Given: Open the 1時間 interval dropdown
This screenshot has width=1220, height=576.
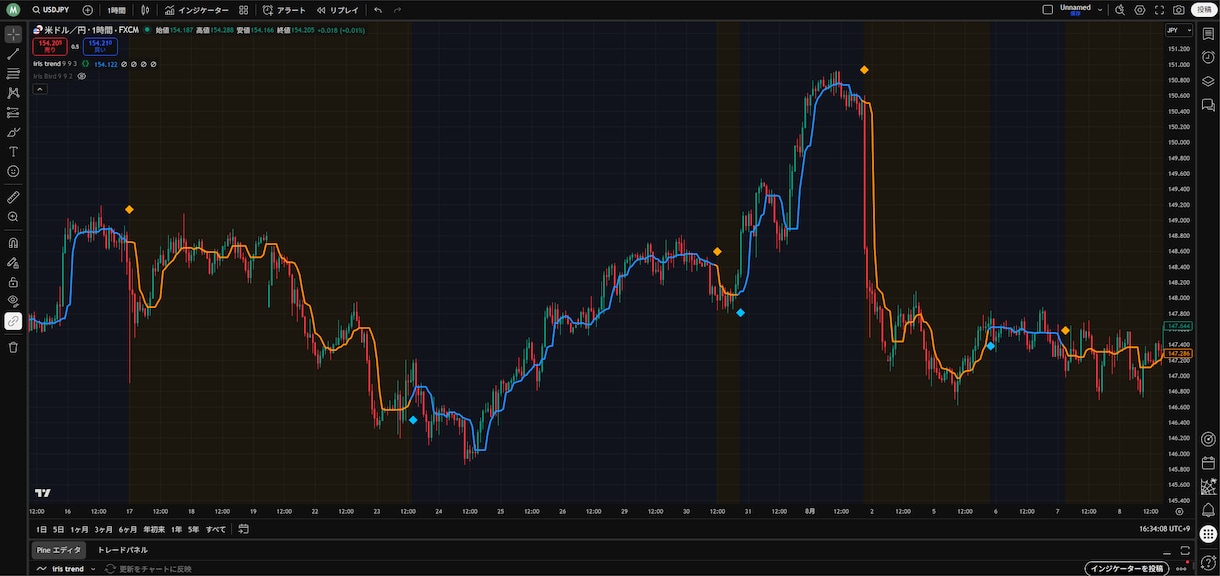Looking at the screenshot, I should pyautogui.click(x=116, y=10).
